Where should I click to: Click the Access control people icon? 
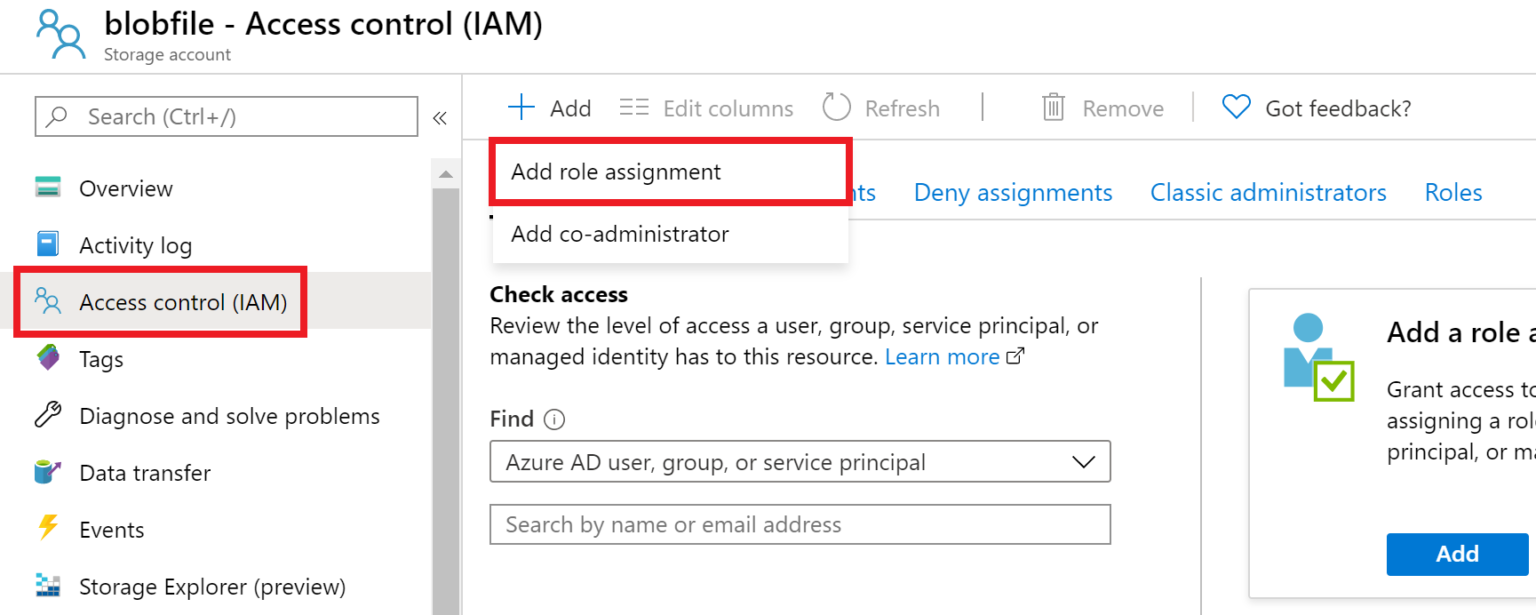click(48, 301)
